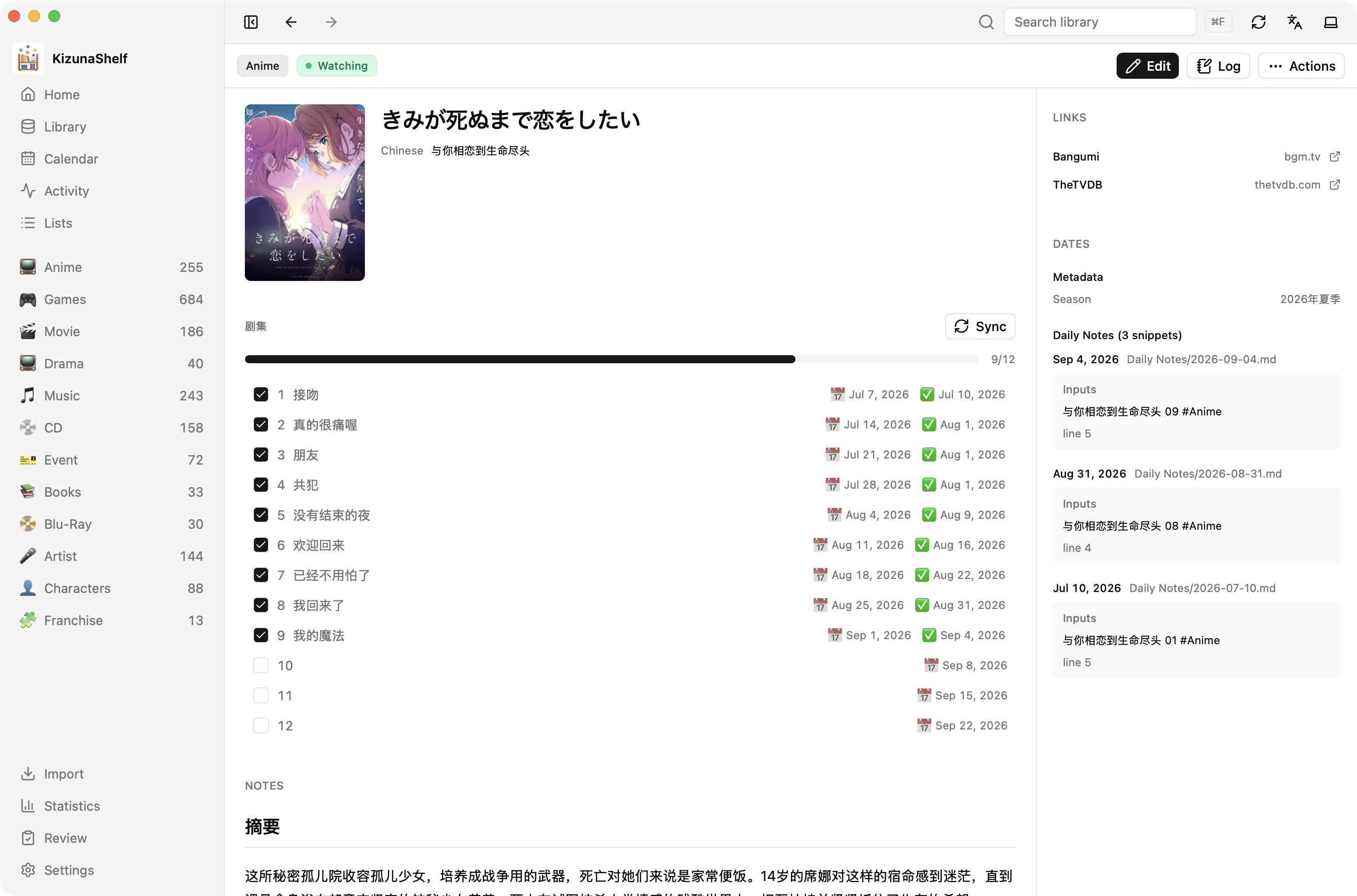This screenshot has height=896, width=1357.
Task: Select the Games category
Action: coord(112,299)
